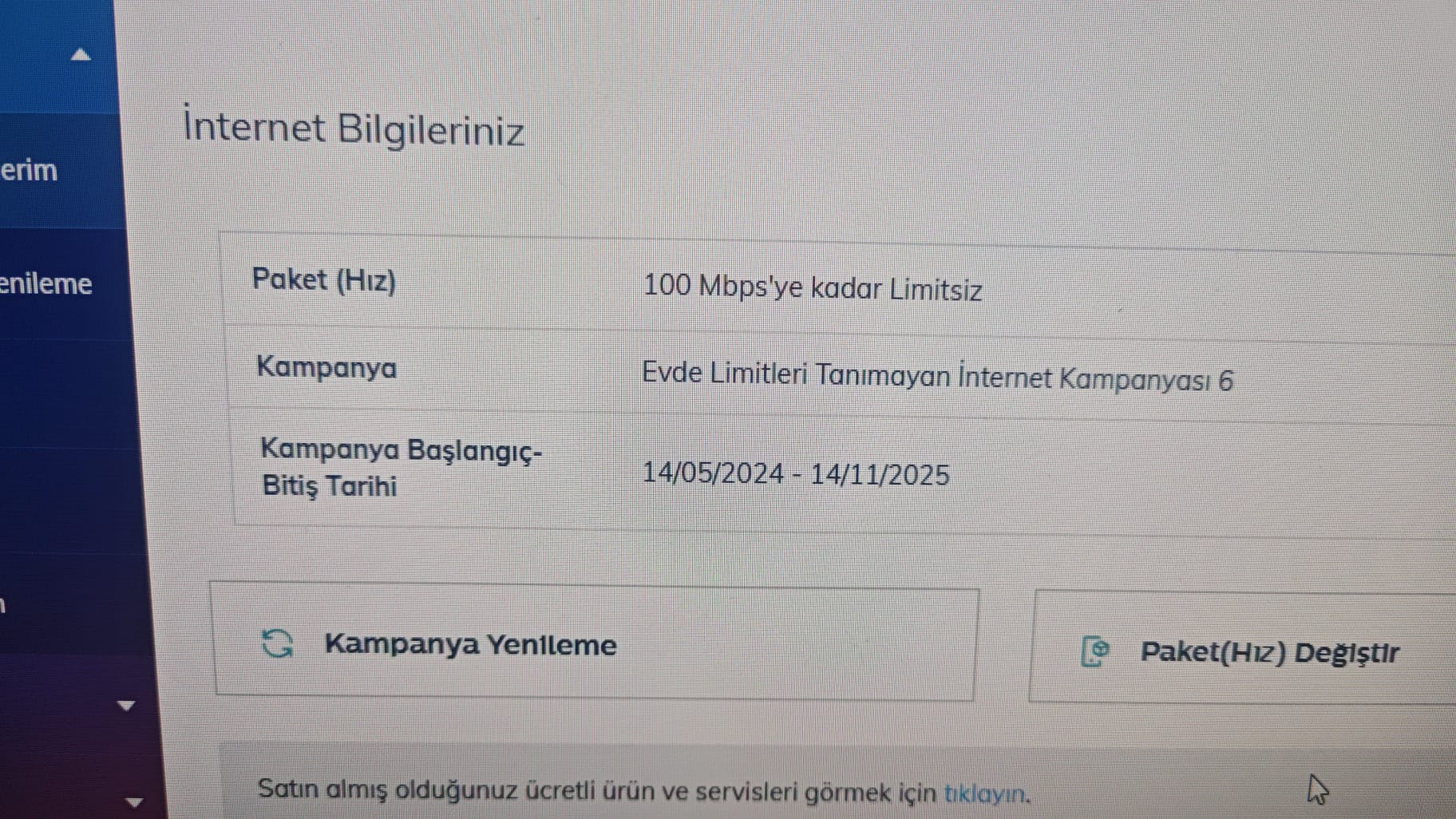Screen dimensions: 1456x819
Task: Select the sidebar item ending in 'enileme'
Action: (45, 283)
